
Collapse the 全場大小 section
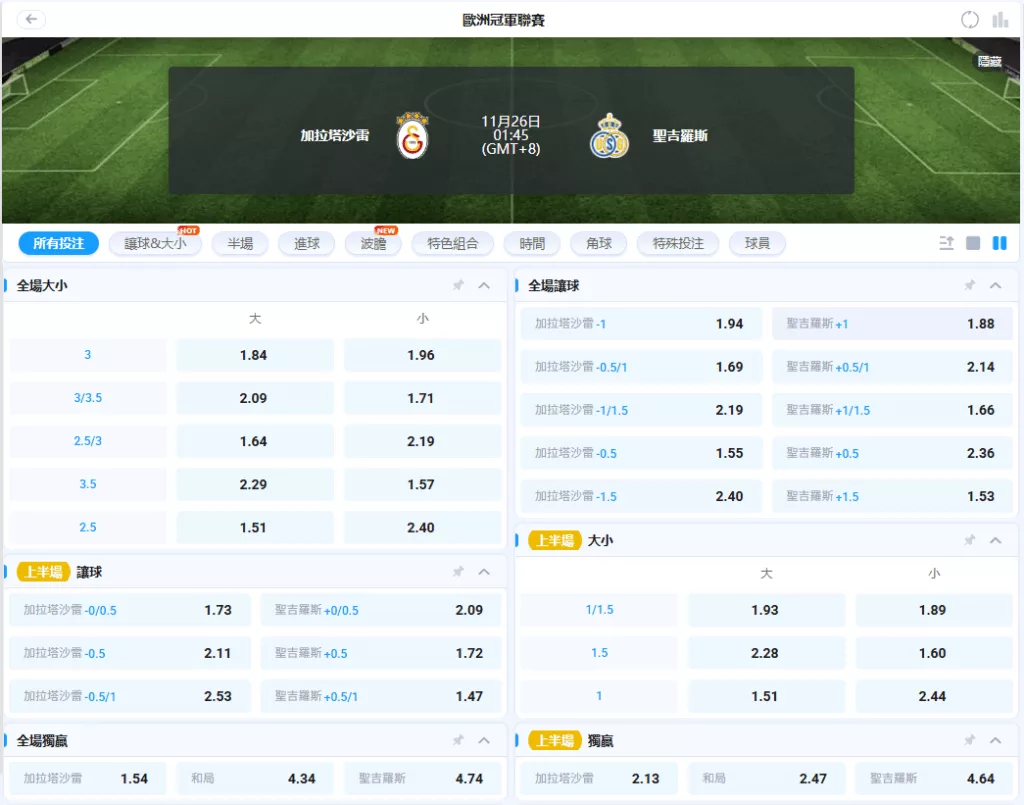click(484, 285)
